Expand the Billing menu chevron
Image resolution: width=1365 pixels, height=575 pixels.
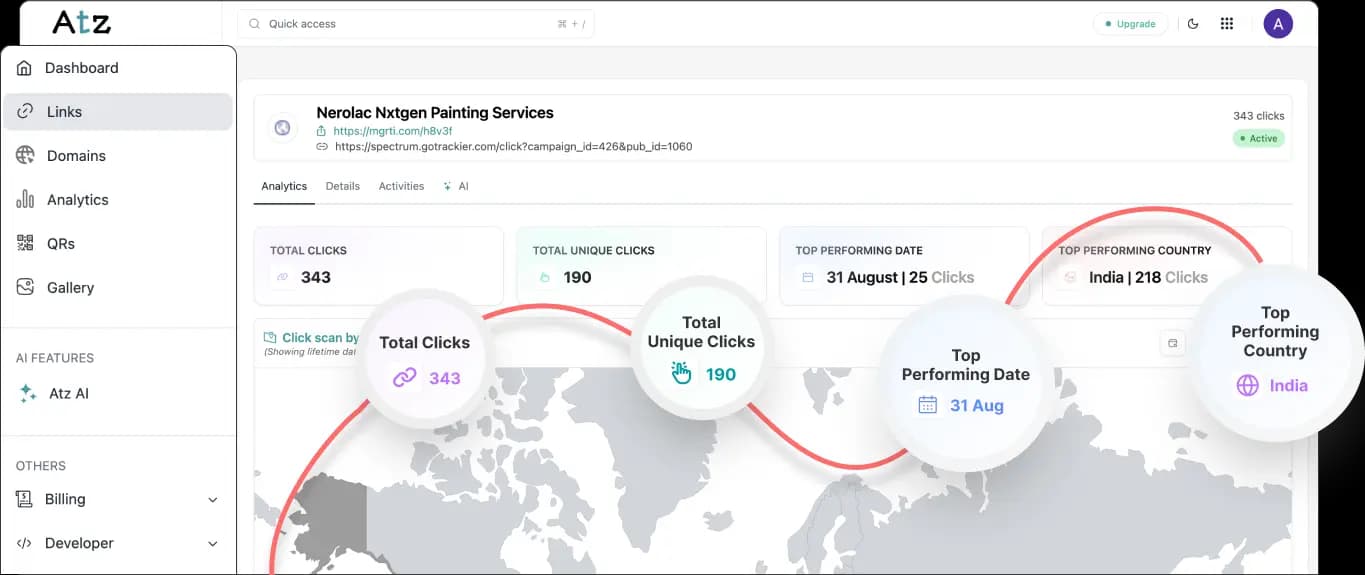pos(212,500)
